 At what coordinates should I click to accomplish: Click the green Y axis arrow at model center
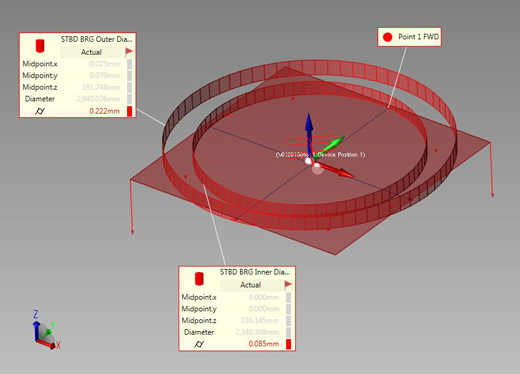pos(331,144)
